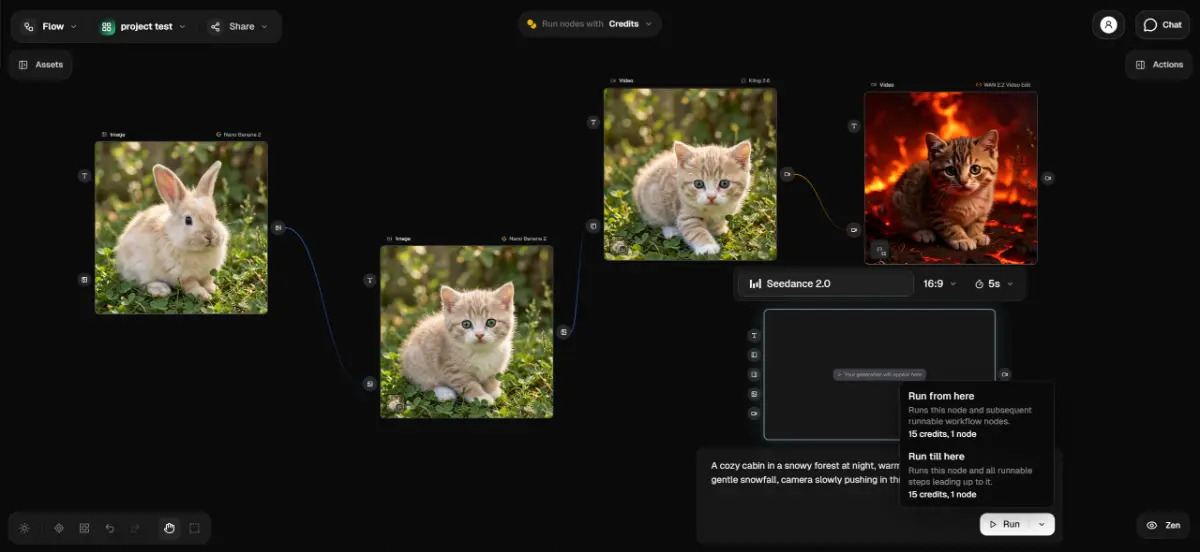
Task: Click the image output port of the rabbit node
Action: click(x=278, y=228)
